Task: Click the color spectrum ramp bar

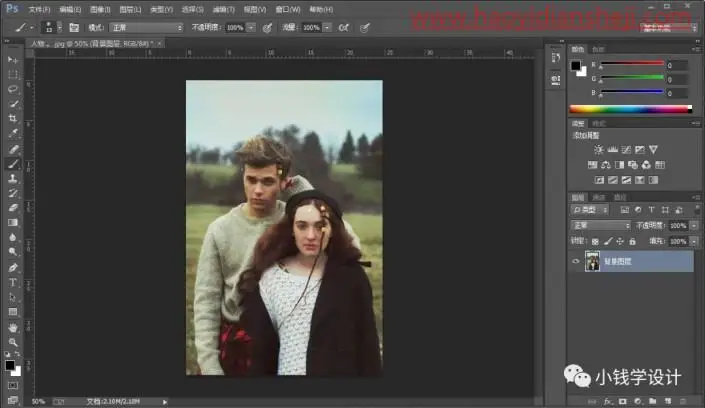Action: [x=631, y=108]
